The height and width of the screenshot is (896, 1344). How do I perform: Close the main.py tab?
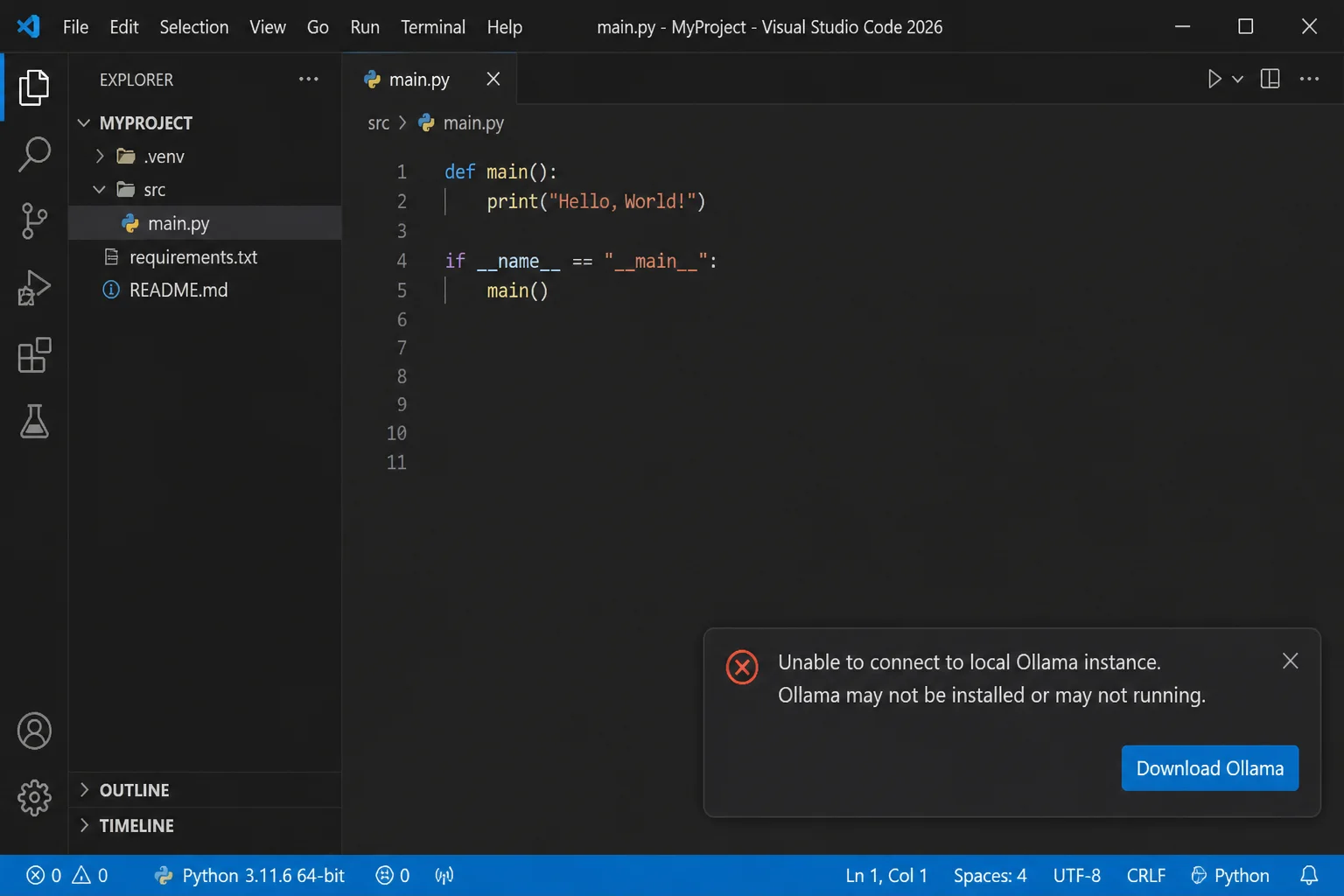coord(493,79)
